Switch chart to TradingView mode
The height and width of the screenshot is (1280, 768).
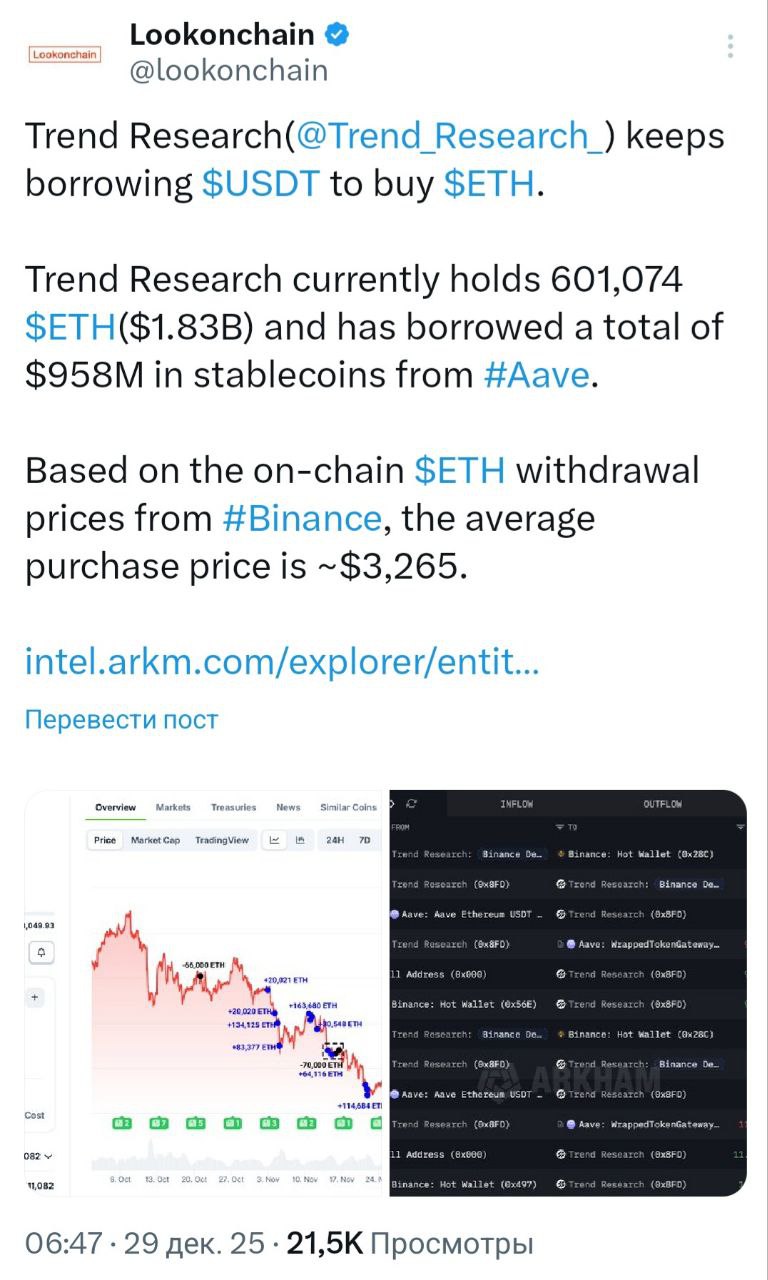tap(222, 840)
